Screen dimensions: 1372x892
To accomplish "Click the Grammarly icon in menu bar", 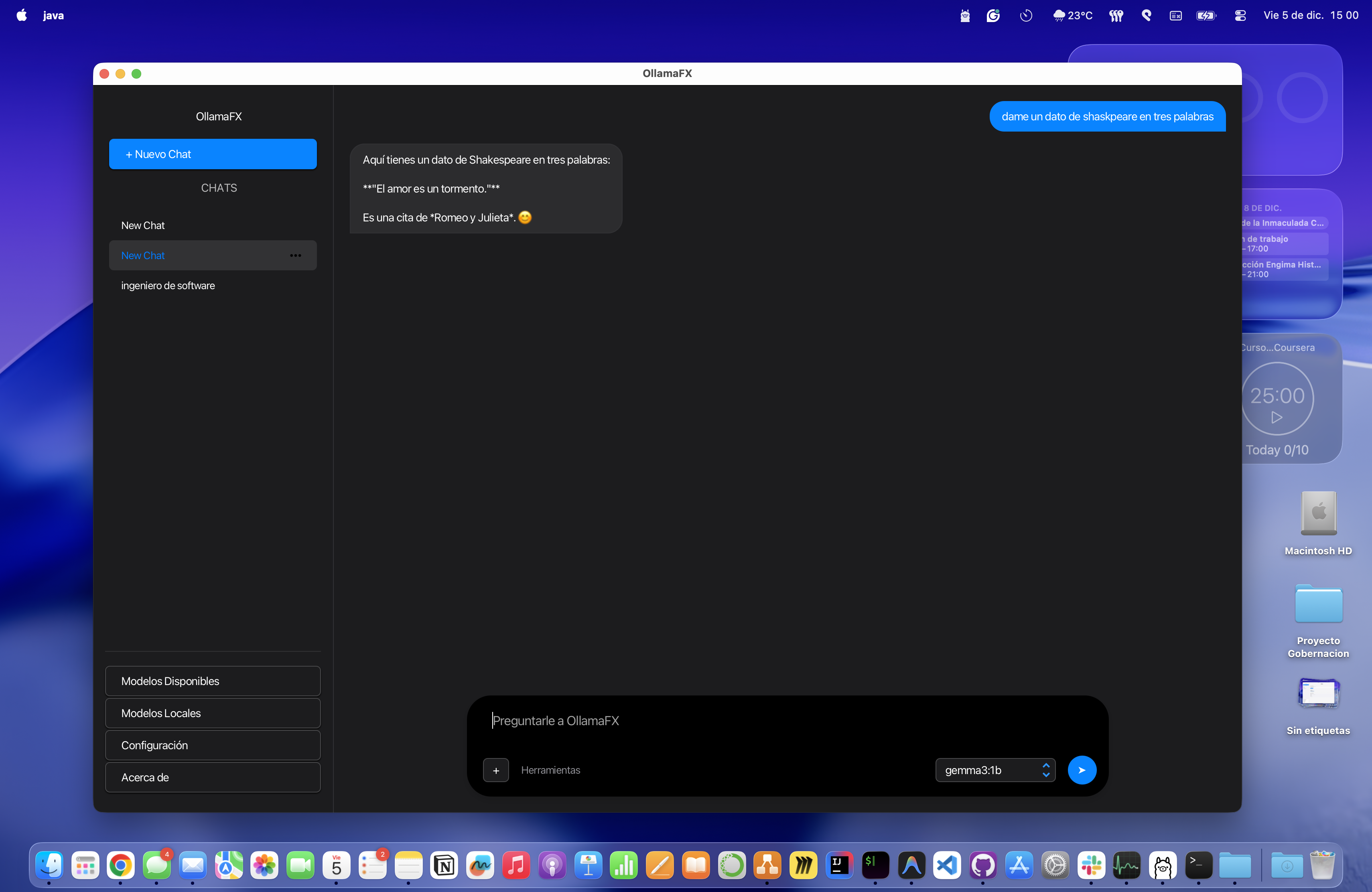I will click(992, 16).
